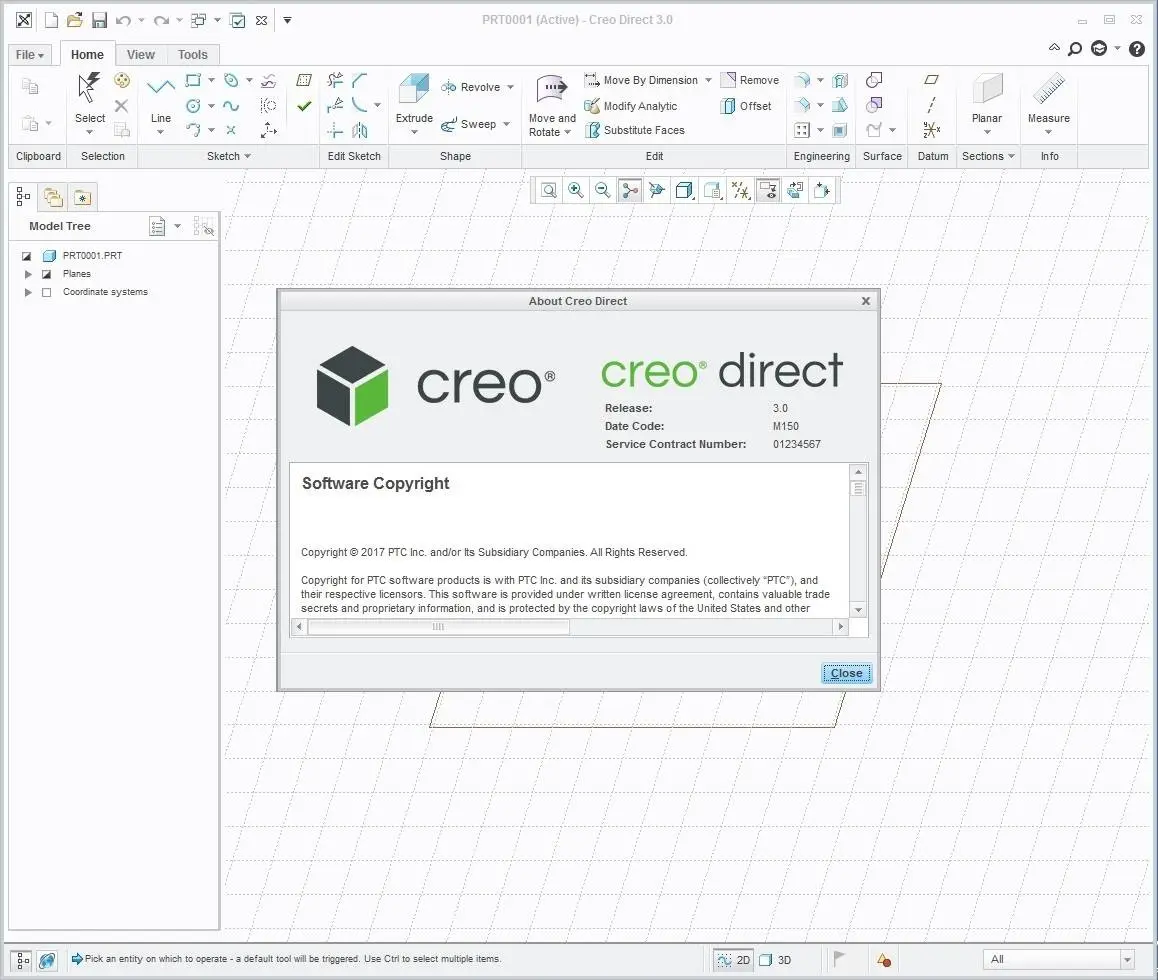1158x980 pixels.
Task: Switch to the Tools tab
Action: pyautogui.click(x=193, y=55)
